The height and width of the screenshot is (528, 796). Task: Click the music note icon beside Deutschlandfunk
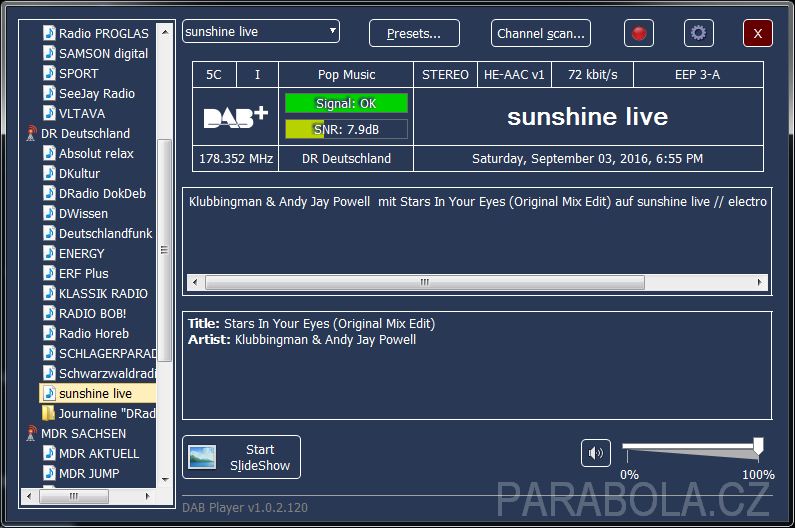(x=49, y=234)
